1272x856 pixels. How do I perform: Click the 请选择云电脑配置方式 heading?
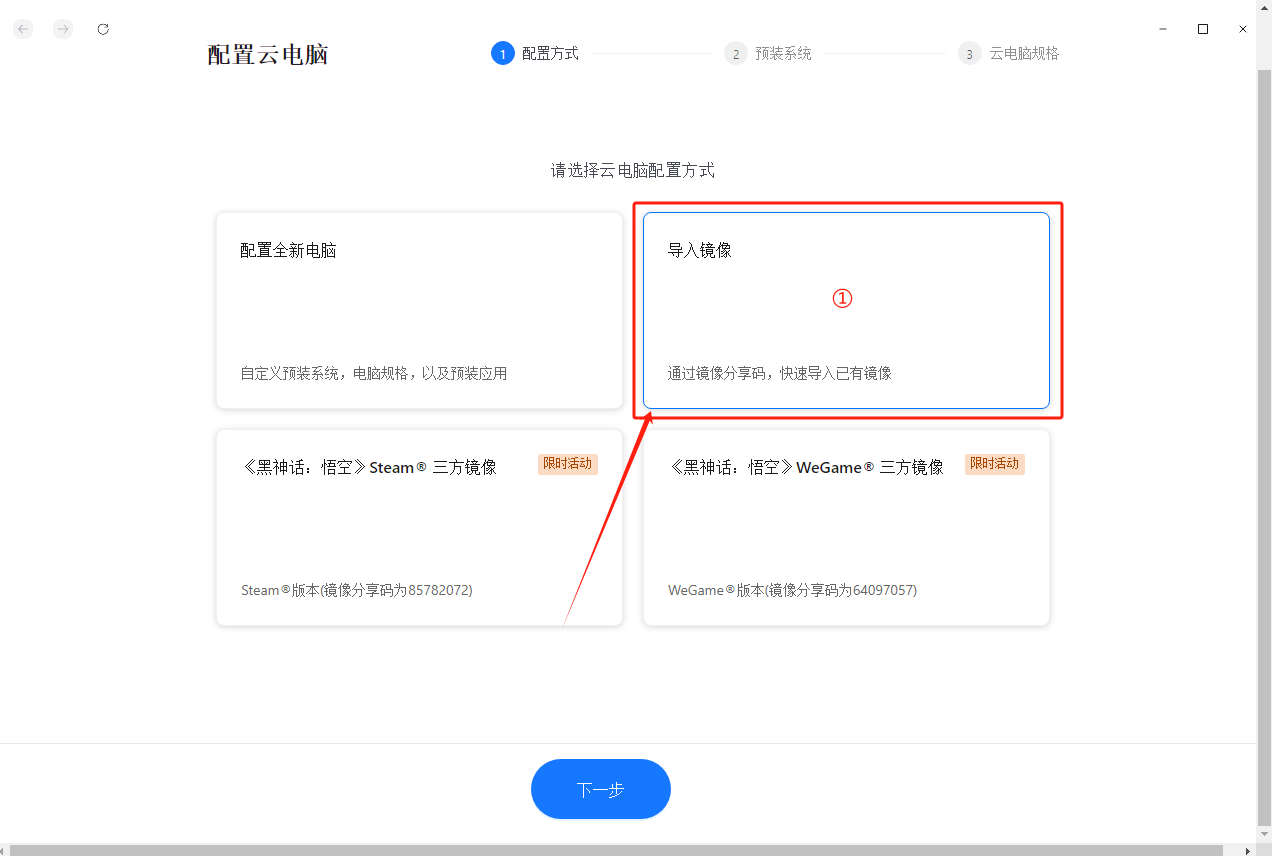633,170
